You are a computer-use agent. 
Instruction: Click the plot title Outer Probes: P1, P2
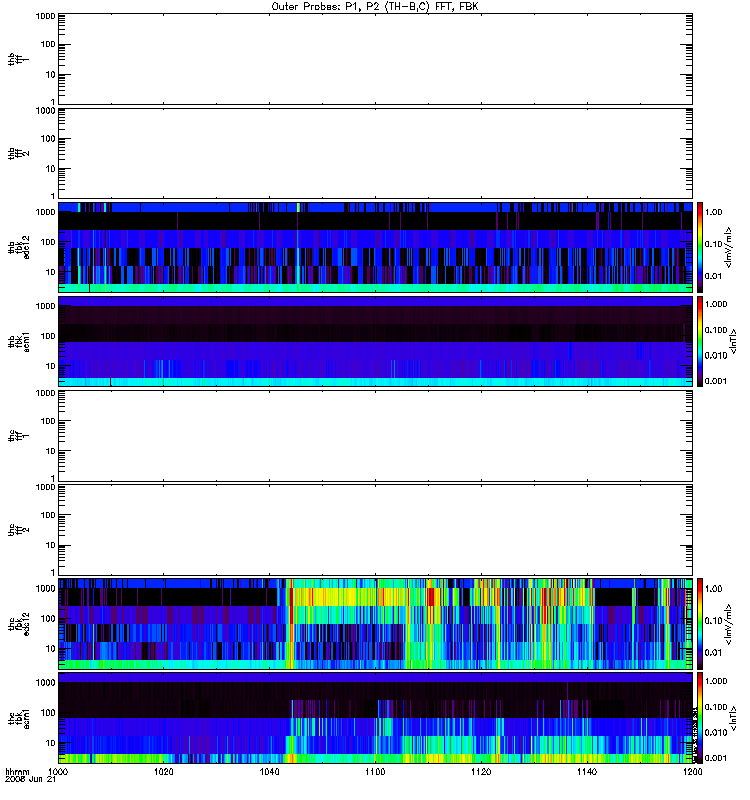[x=375, y=5]
